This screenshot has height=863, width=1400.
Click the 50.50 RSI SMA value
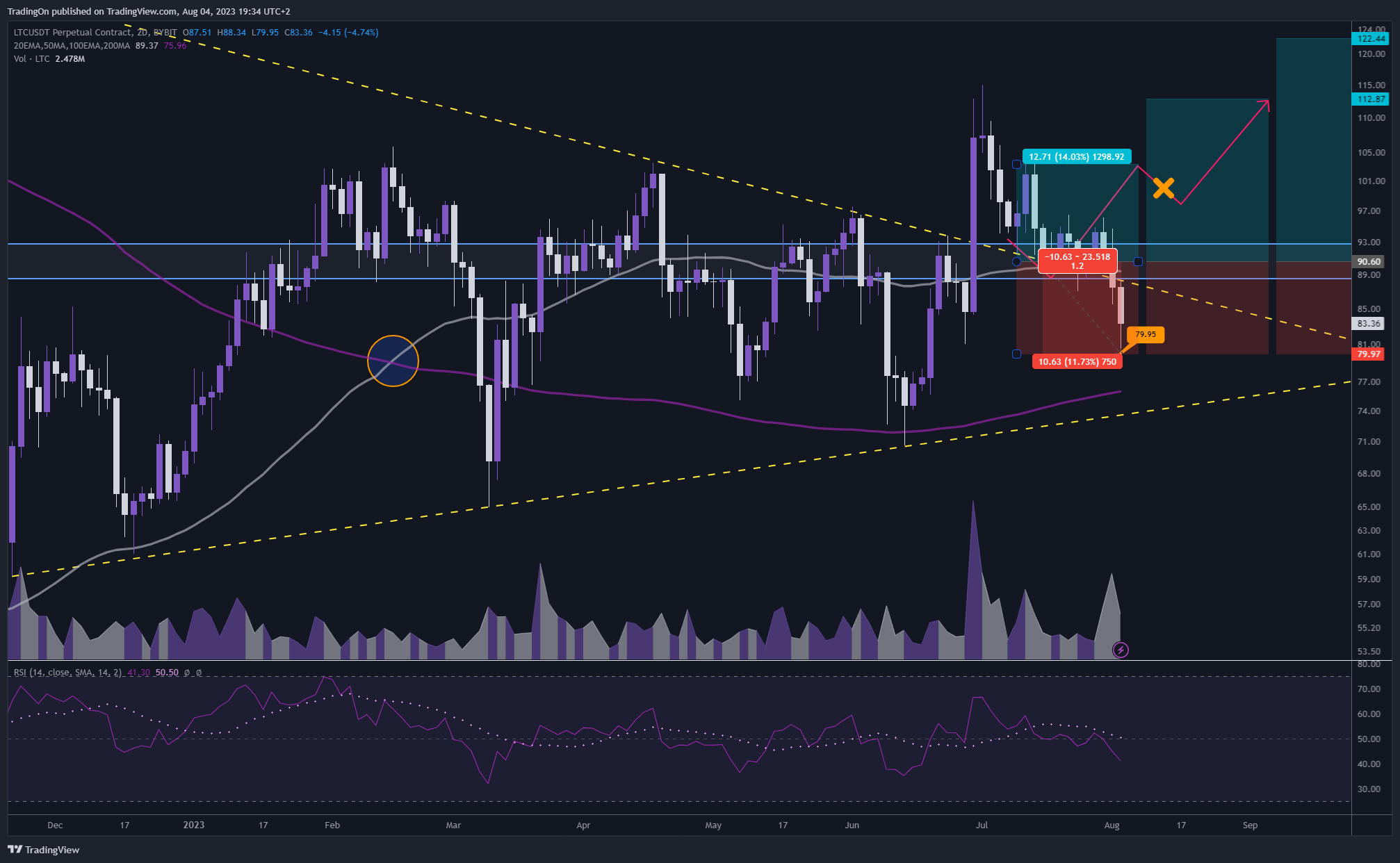click(167, 673)
